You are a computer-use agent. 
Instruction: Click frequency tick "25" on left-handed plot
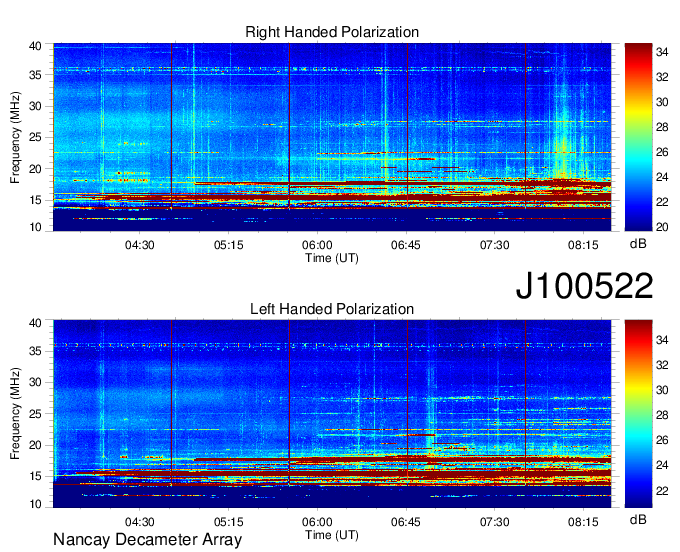tap(35, 414)
